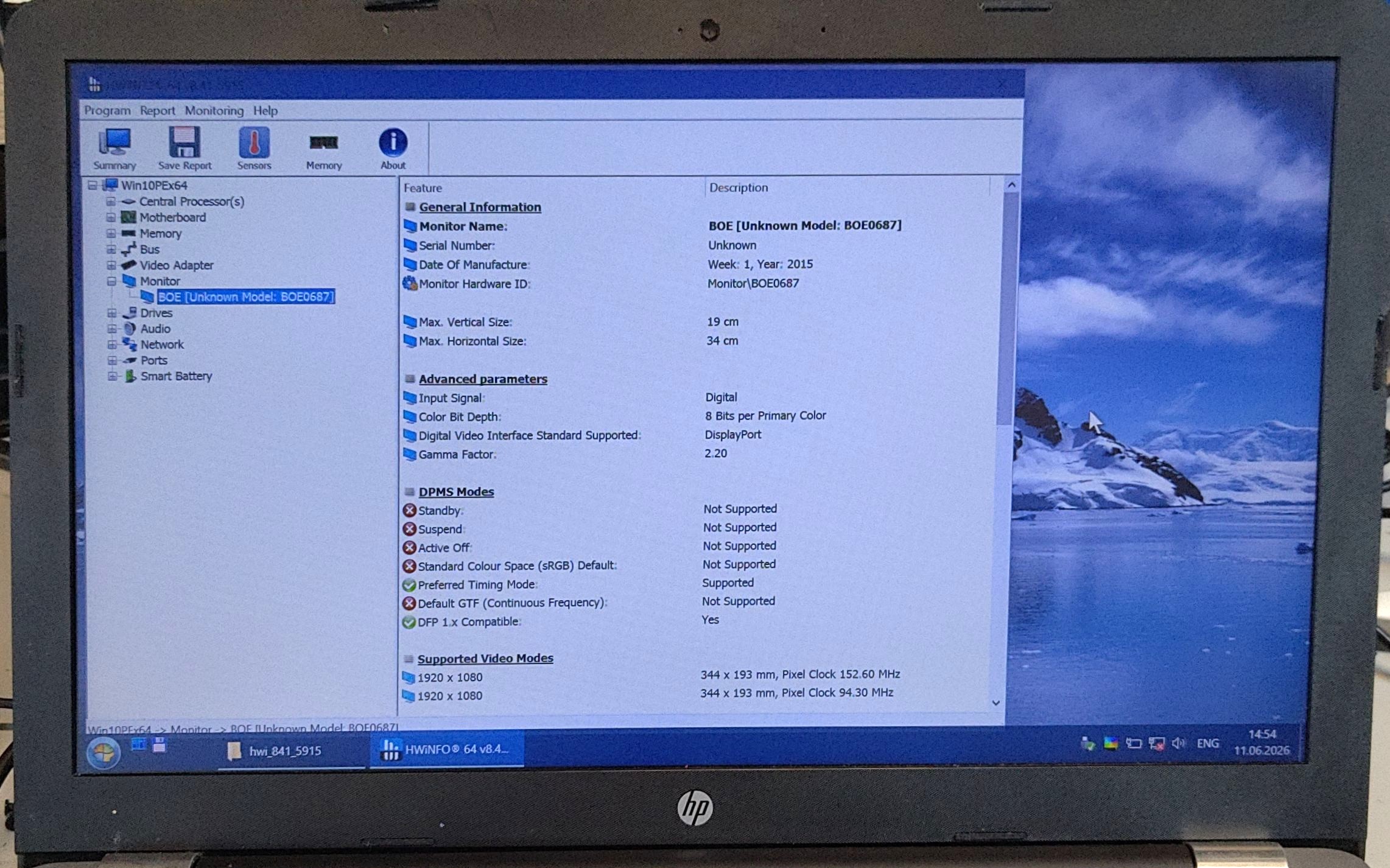1390x868 pixels.
Task: Expand the Smart Battery tree node
Action: click(x=113, y=376)
